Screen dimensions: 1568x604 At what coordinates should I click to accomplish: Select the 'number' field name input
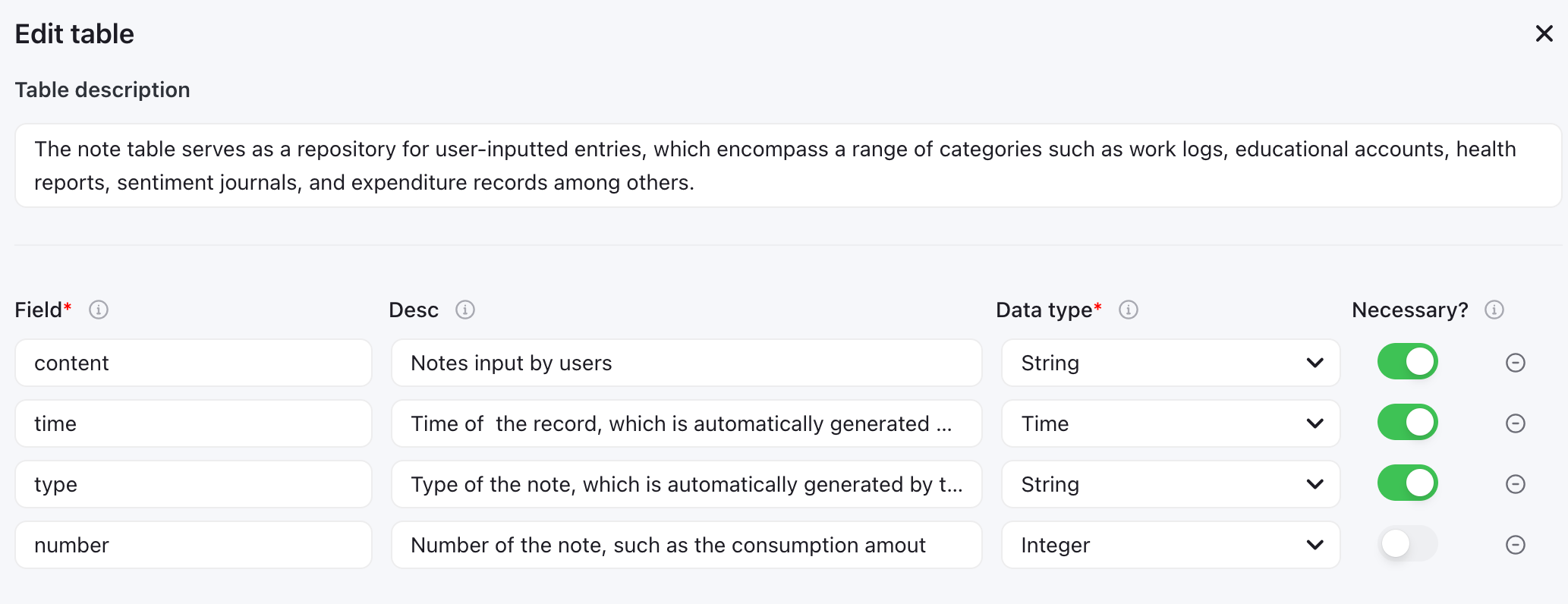194,545
